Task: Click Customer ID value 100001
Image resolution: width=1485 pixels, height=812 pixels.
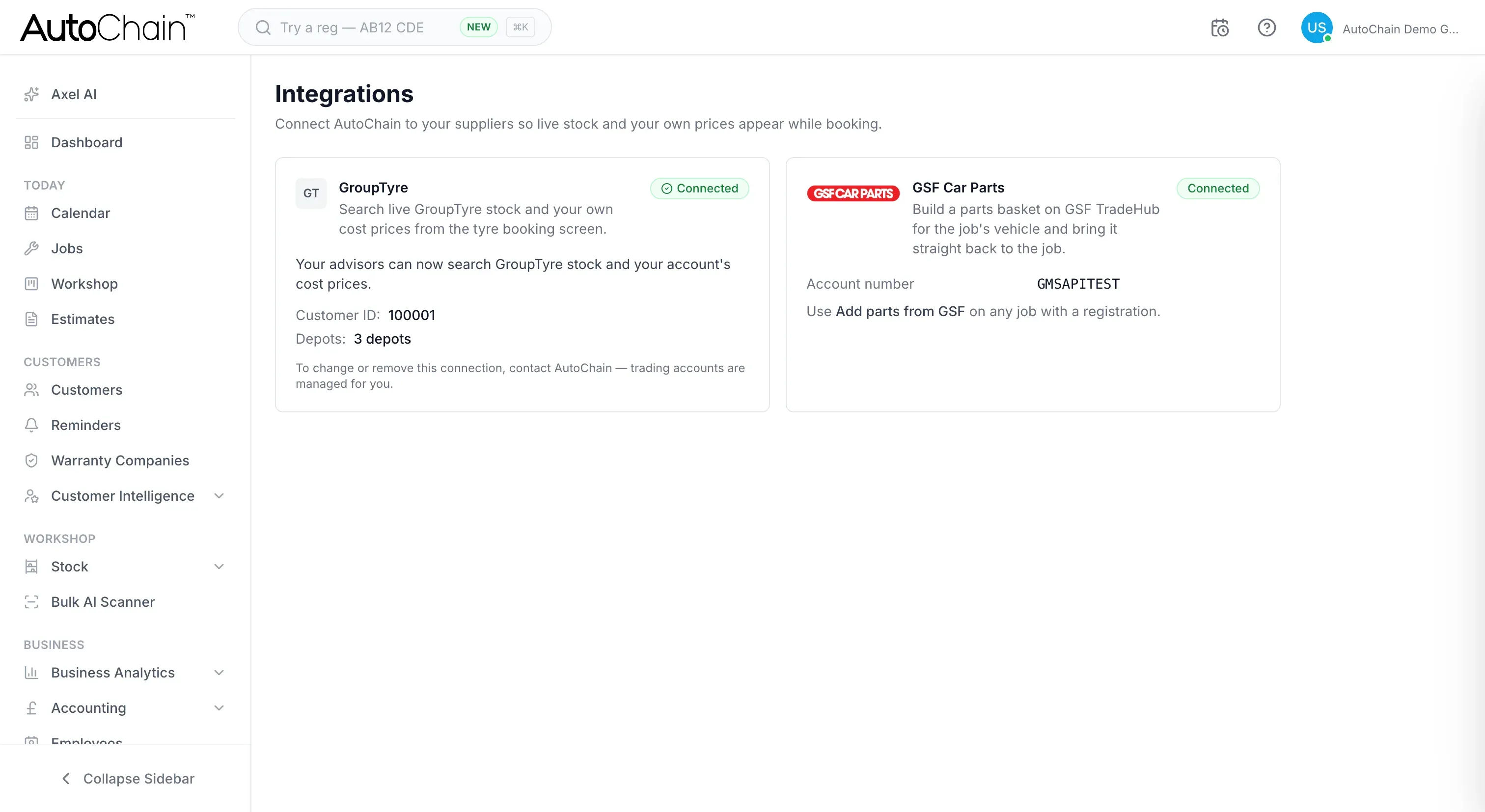Action: pyautogui.click(x=412, y=315)
